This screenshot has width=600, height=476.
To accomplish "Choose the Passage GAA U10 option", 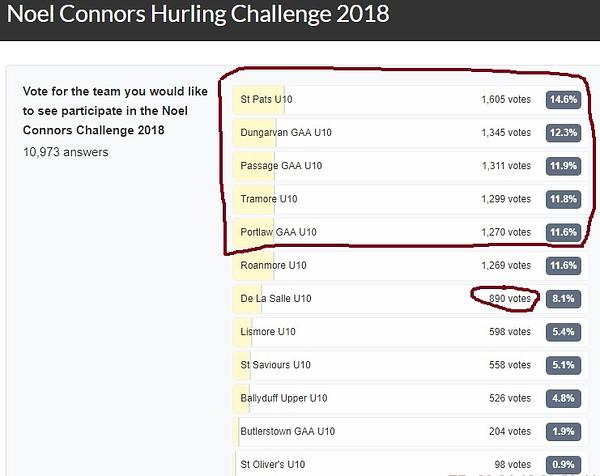I will pyautogui.click(x=410, y=166).
